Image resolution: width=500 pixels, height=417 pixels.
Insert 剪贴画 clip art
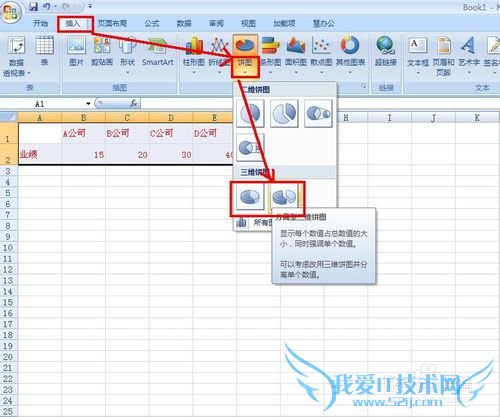[x=102, y=52]
